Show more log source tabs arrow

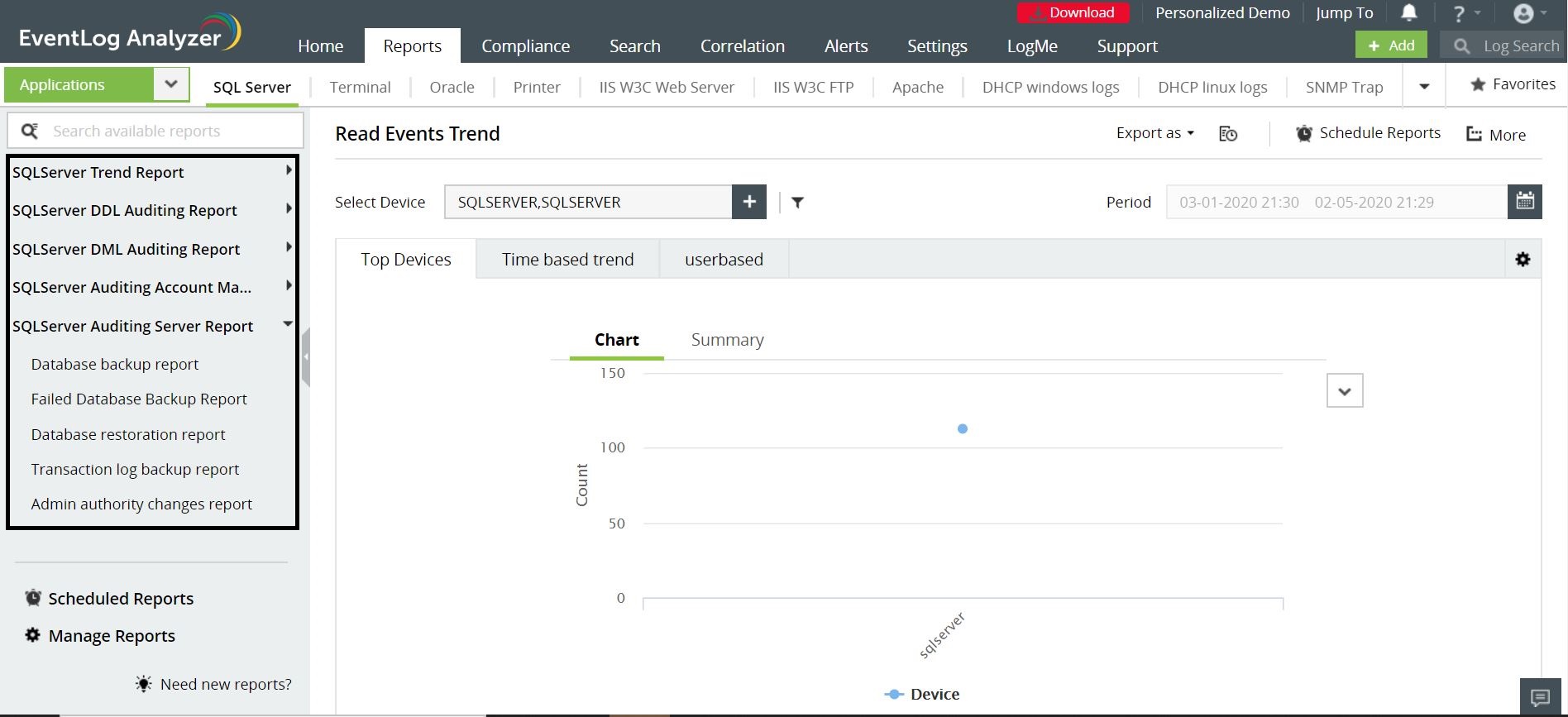(x=1424, y=86)
